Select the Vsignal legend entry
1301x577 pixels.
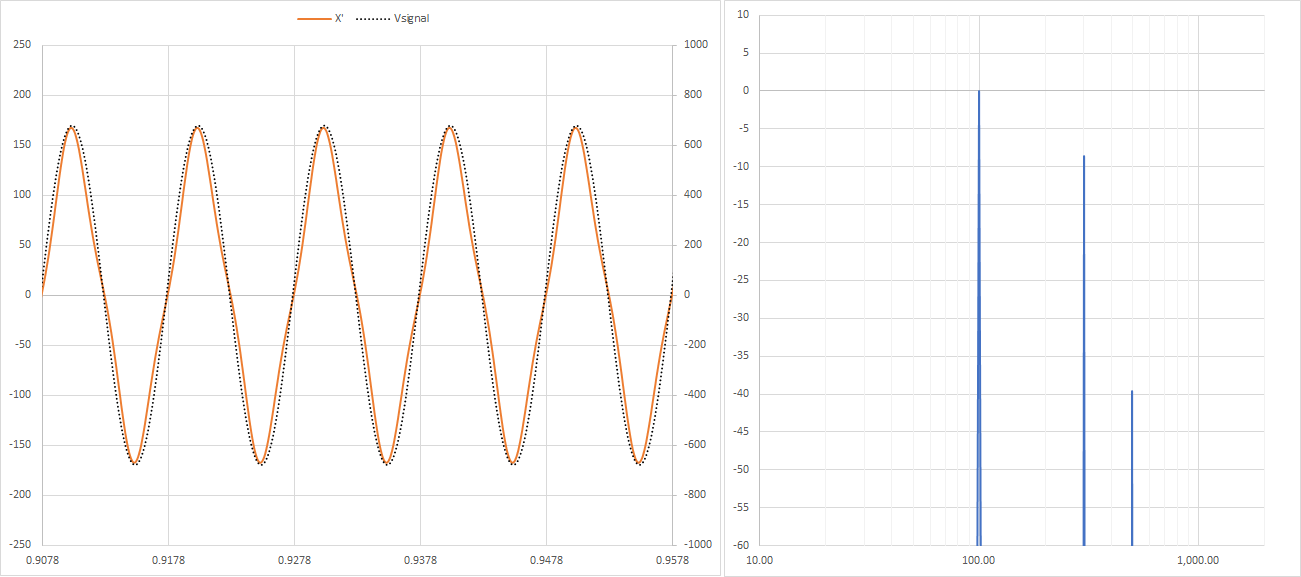click(392, 19)
